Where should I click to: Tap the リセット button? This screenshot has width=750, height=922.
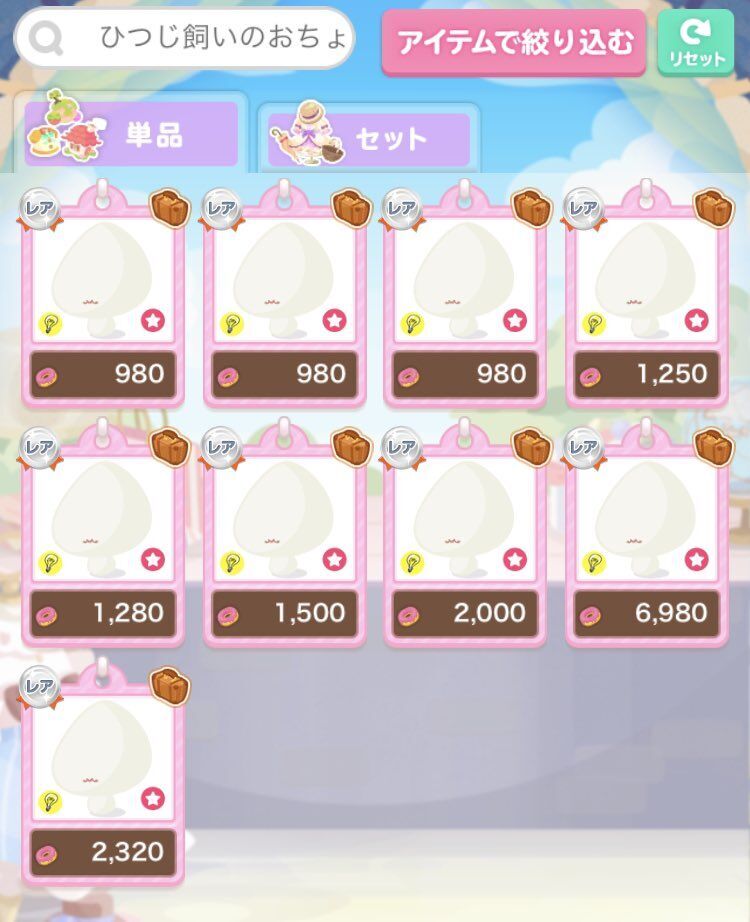695,43
